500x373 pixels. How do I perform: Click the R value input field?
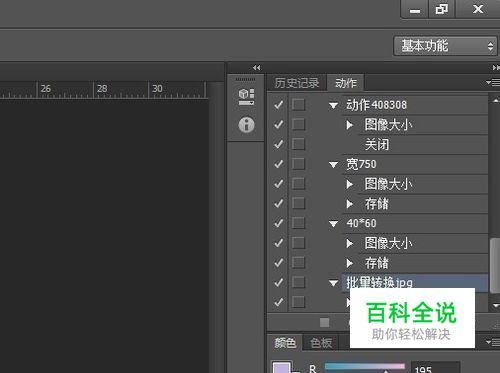pyautogui.click(x=435, y=367)
